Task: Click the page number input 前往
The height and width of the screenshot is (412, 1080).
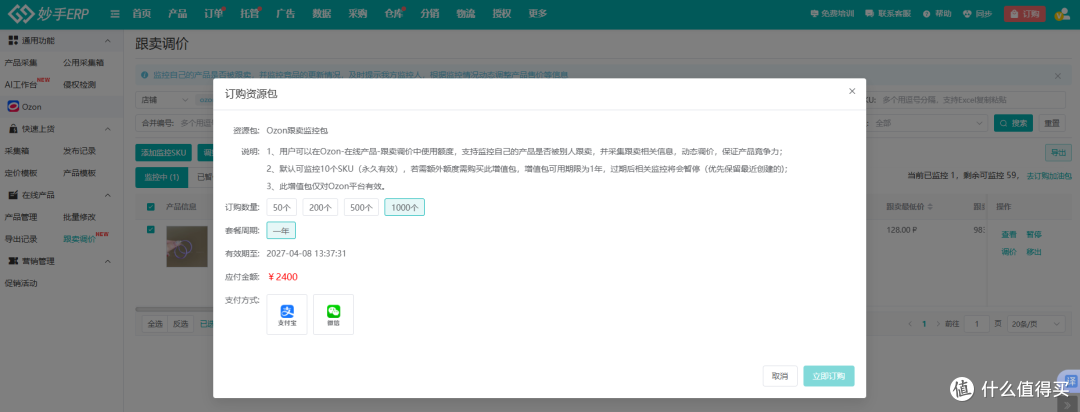Action: (x=977, y=323)
